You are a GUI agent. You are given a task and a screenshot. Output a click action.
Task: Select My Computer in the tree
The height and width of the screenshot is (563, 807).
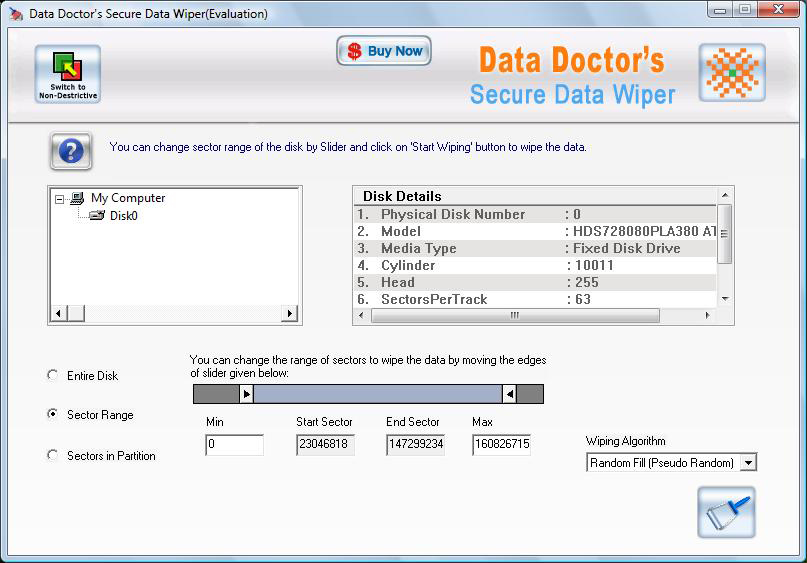(x=128, y=198)
